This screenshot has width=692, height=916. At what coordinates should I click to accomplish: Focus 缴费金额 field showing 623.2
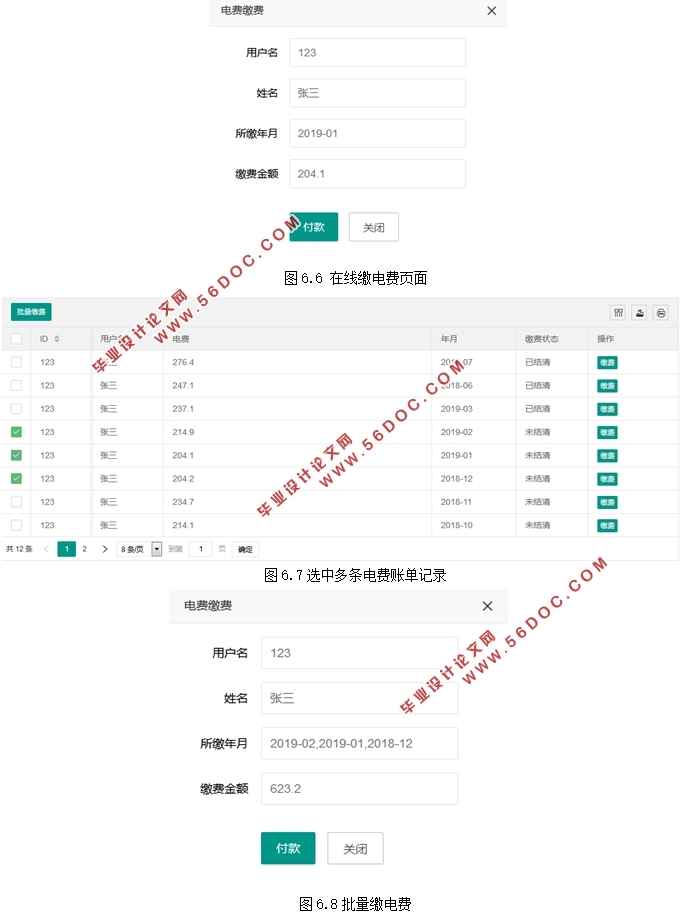click(360, 789)
